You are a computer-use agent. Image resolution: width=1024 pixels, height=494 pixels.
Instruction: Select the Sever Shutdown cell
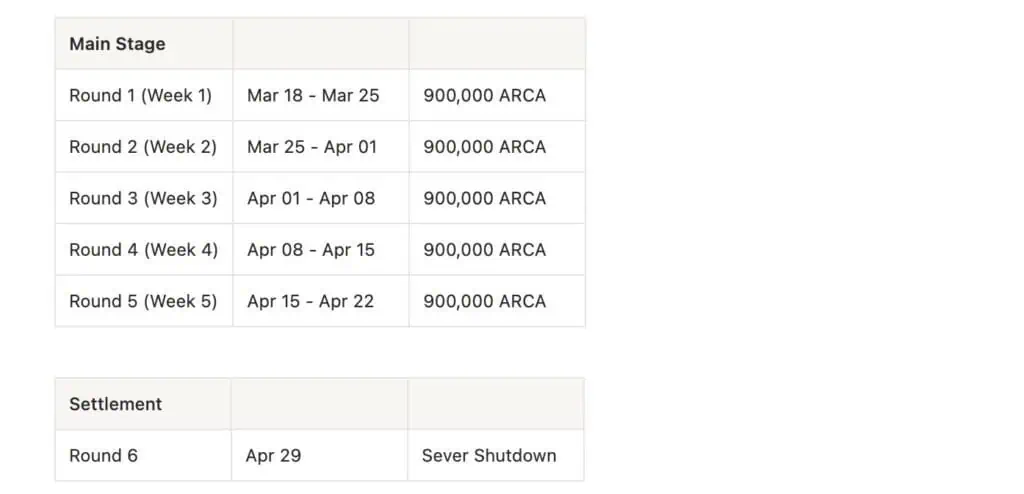point(489,456)
